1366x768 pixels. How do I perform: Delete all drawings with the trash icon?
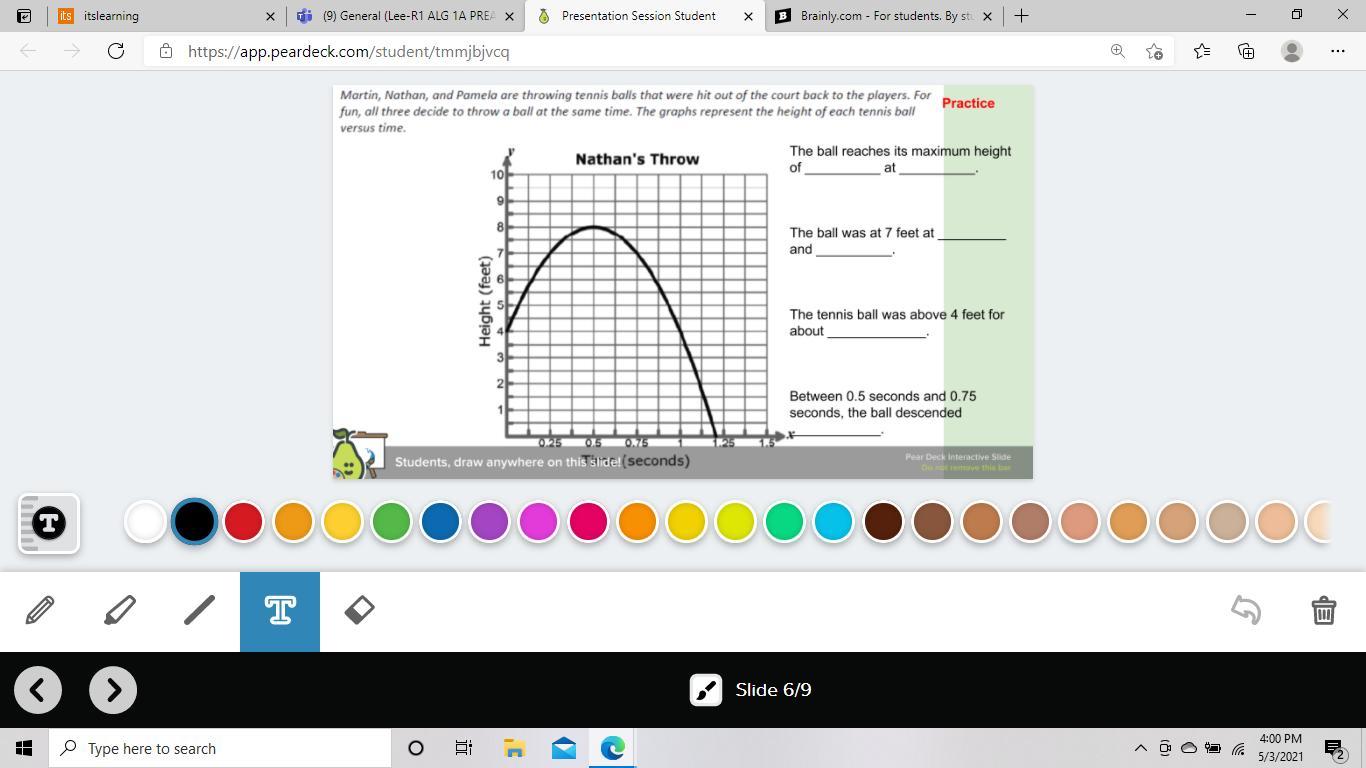tap(1324, 610)
